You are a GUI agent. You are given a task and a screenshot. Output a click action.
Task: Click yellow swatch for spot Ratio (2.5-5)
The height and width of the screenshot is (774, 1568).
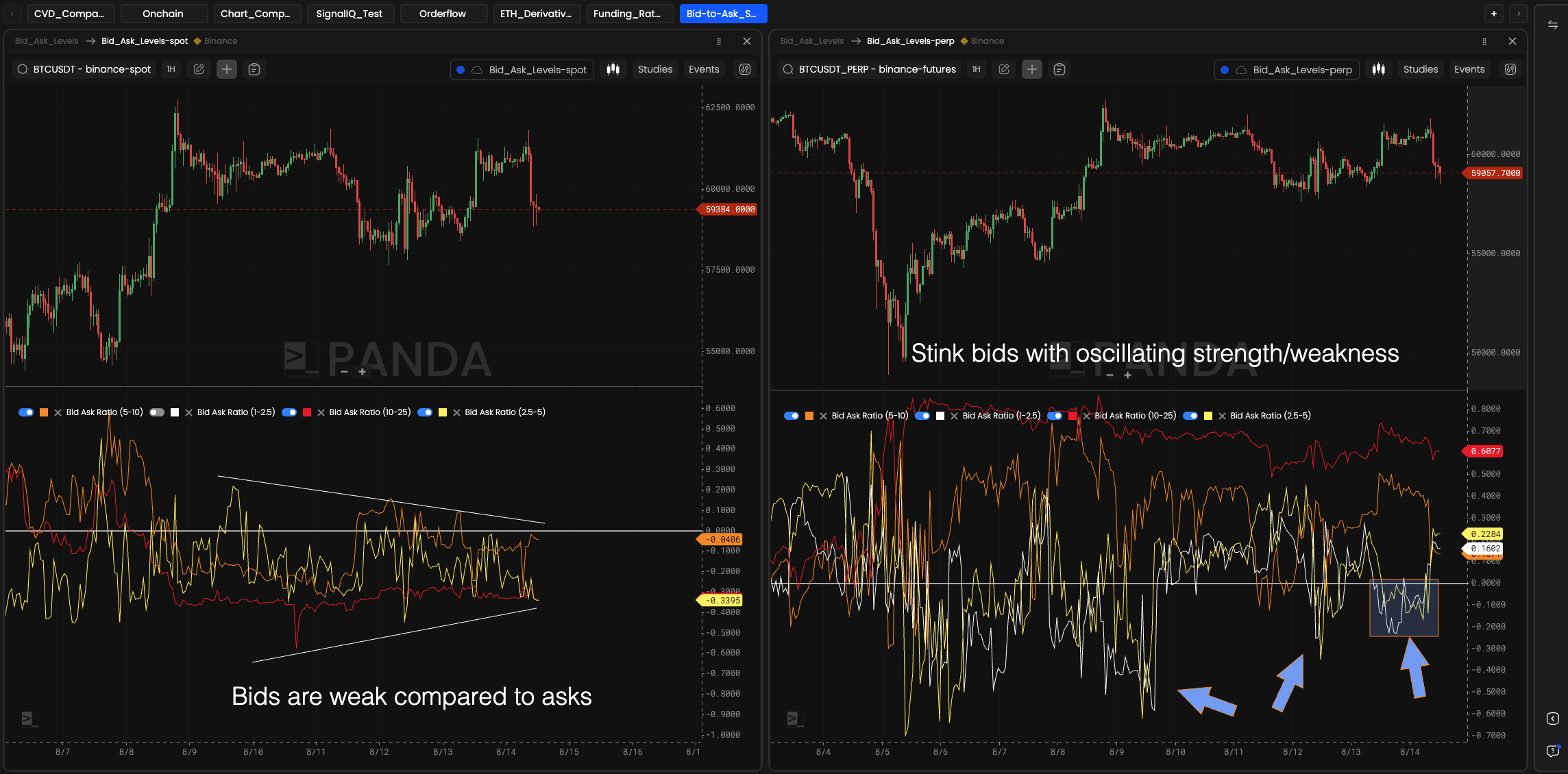coord(443,412)
